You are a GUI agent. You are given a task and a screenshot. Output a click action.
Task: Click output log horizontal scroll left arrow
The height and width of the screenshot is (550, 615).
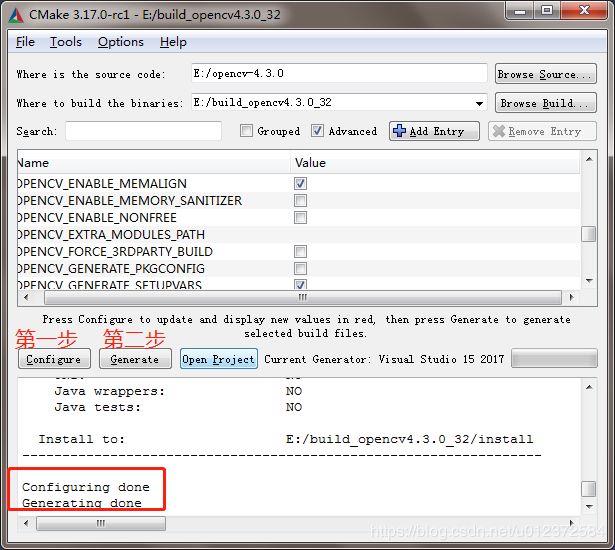pyautogui.click(x=26, y=523)
